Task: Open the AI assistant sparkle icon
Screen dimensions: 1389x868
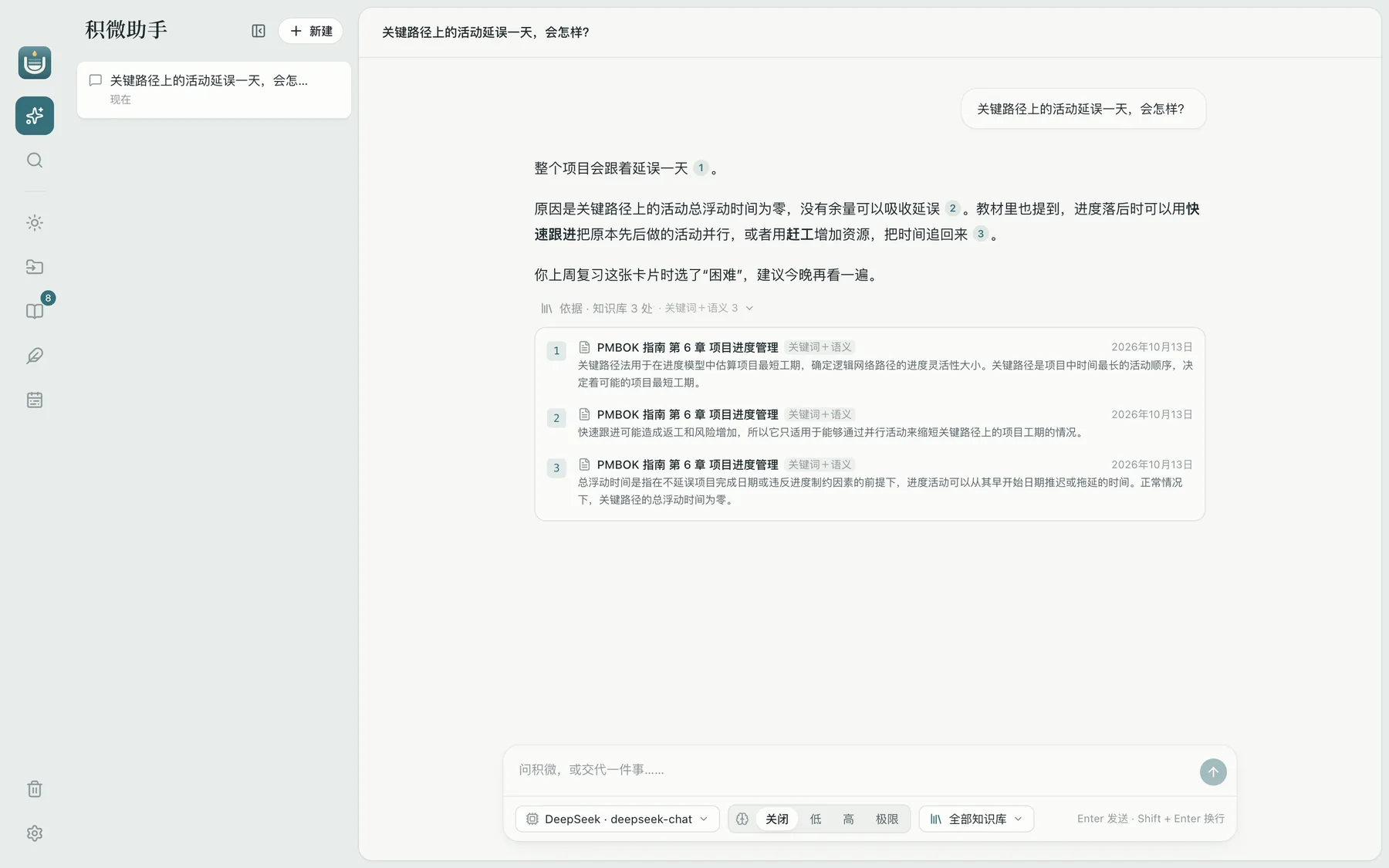Action: click(x=35, y=116)
